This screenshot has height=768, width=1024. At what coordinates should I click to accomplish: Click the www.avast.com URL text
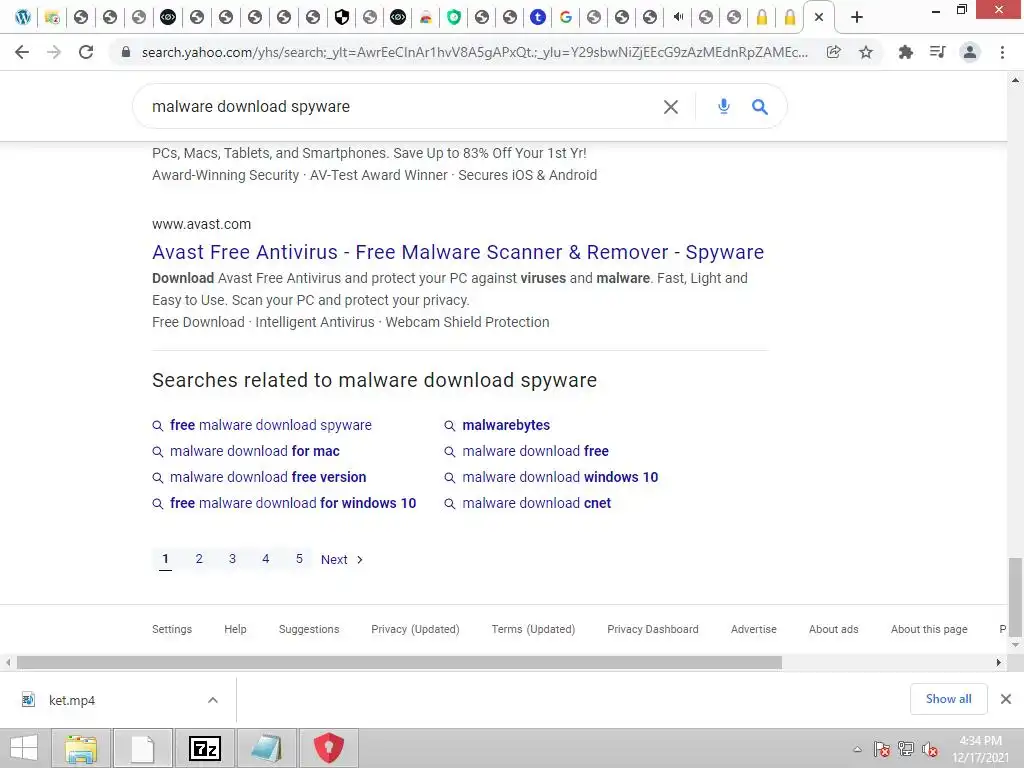tap(201, 224)
